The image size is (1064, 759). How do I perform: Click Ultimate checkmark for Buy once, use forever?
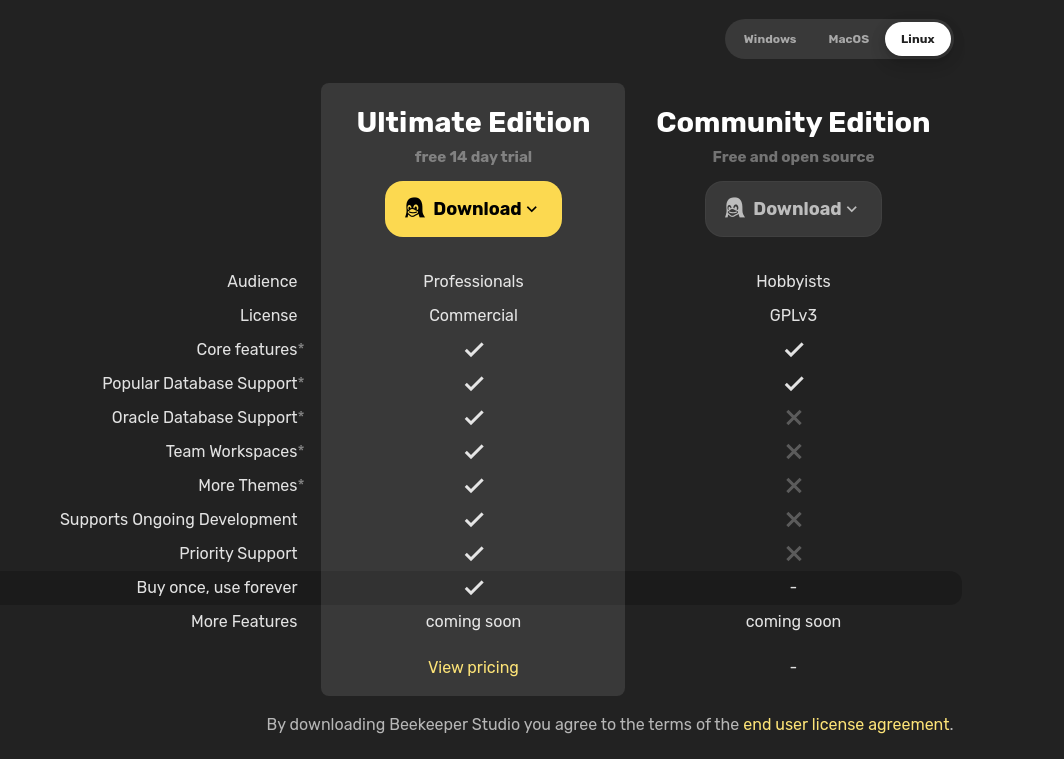click(x=474, y=587)
